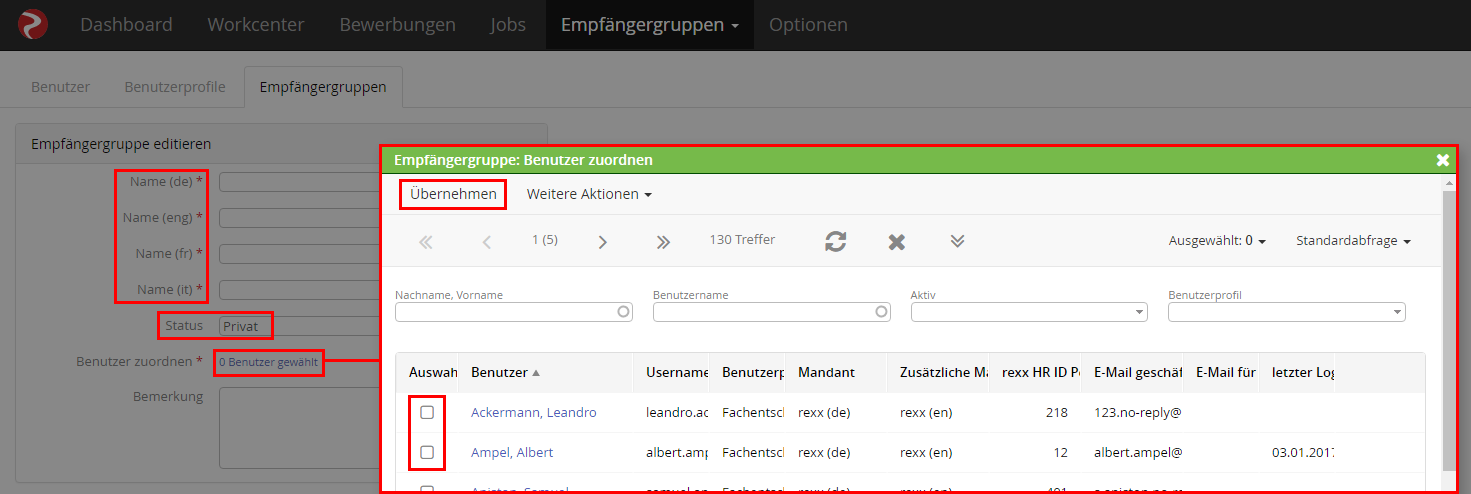1471x494 pixels.
Task: Click the Username column header
Action: click(x=672, y=372)
